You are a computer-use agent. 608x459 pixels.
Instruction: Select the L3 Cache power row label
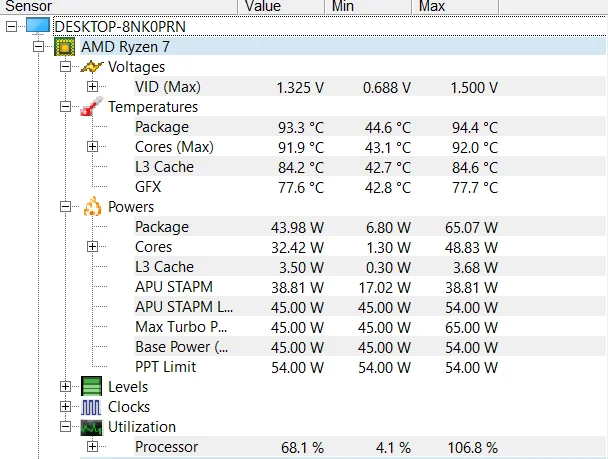tap(164, 267)
